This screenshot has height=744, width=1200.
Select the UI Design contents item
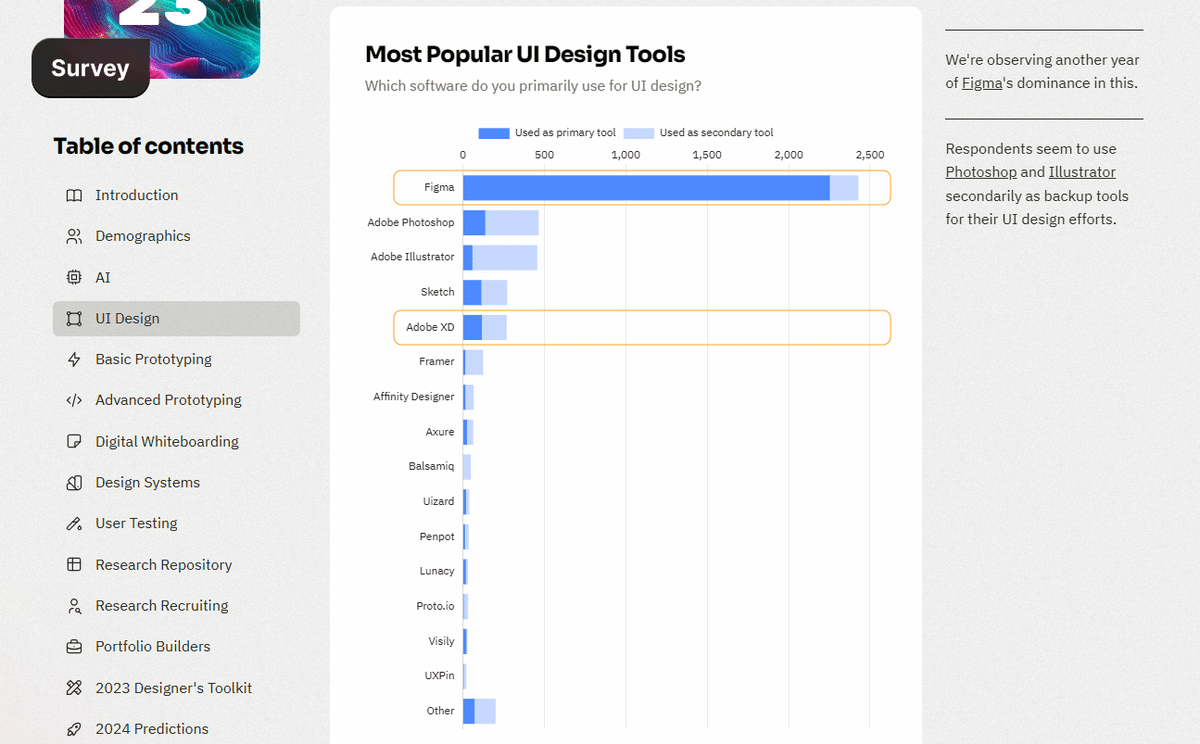tap(176, 319)
